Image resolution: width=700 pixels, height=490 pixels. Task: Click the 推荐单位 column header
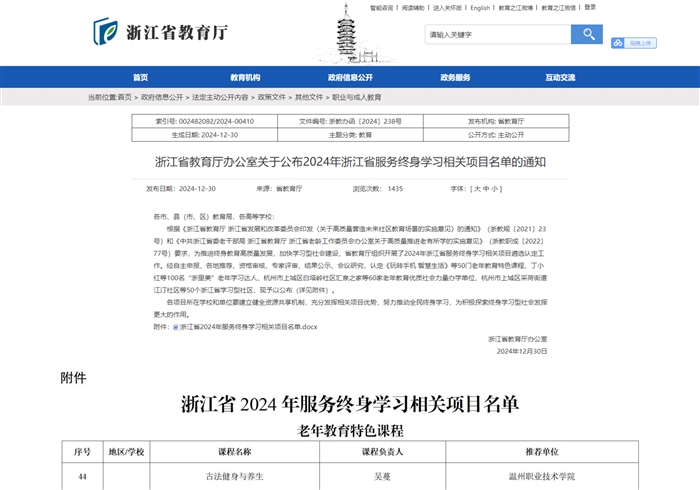542,452
